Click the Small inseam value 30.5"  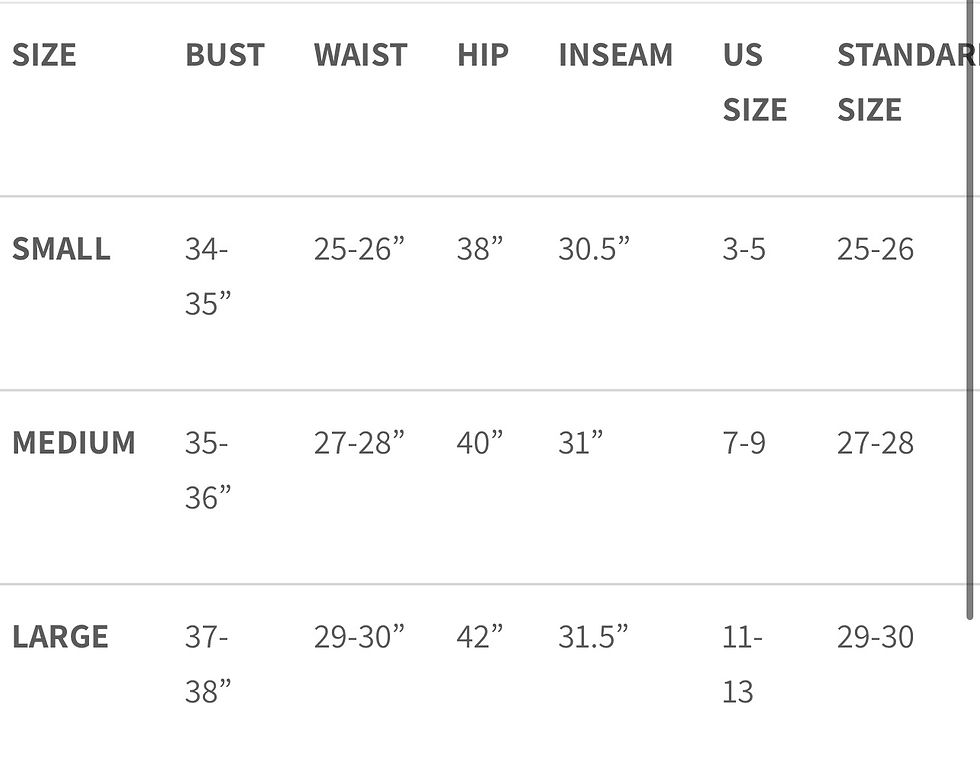click(x=594, y=249)
